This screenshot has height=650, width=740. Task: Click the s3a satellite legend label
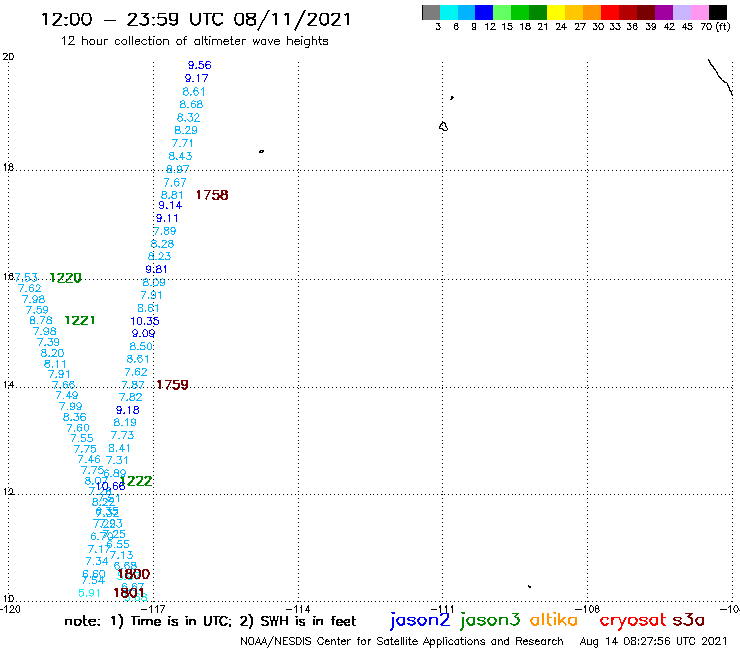[689, 620]
